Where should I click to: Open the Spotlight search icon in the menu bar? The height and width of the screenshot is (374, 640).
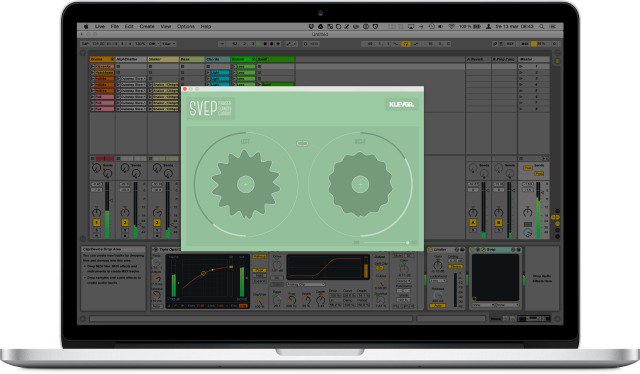(x=542, y=27)
